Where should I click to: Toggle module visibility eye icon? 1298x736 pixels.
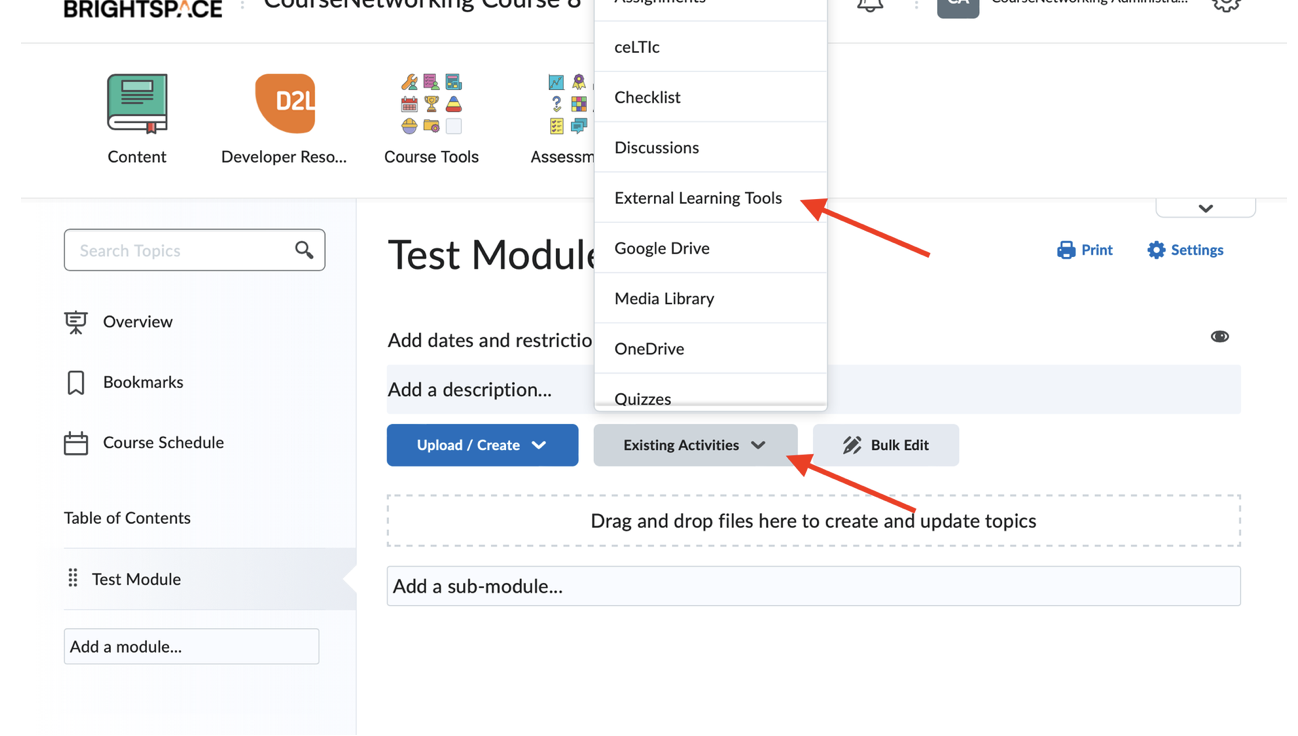[x=1219, y=337]
